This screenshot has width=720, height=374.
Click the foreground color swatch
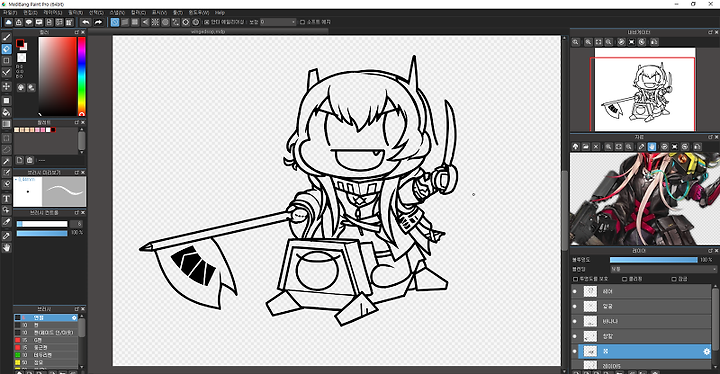(20, 43)
